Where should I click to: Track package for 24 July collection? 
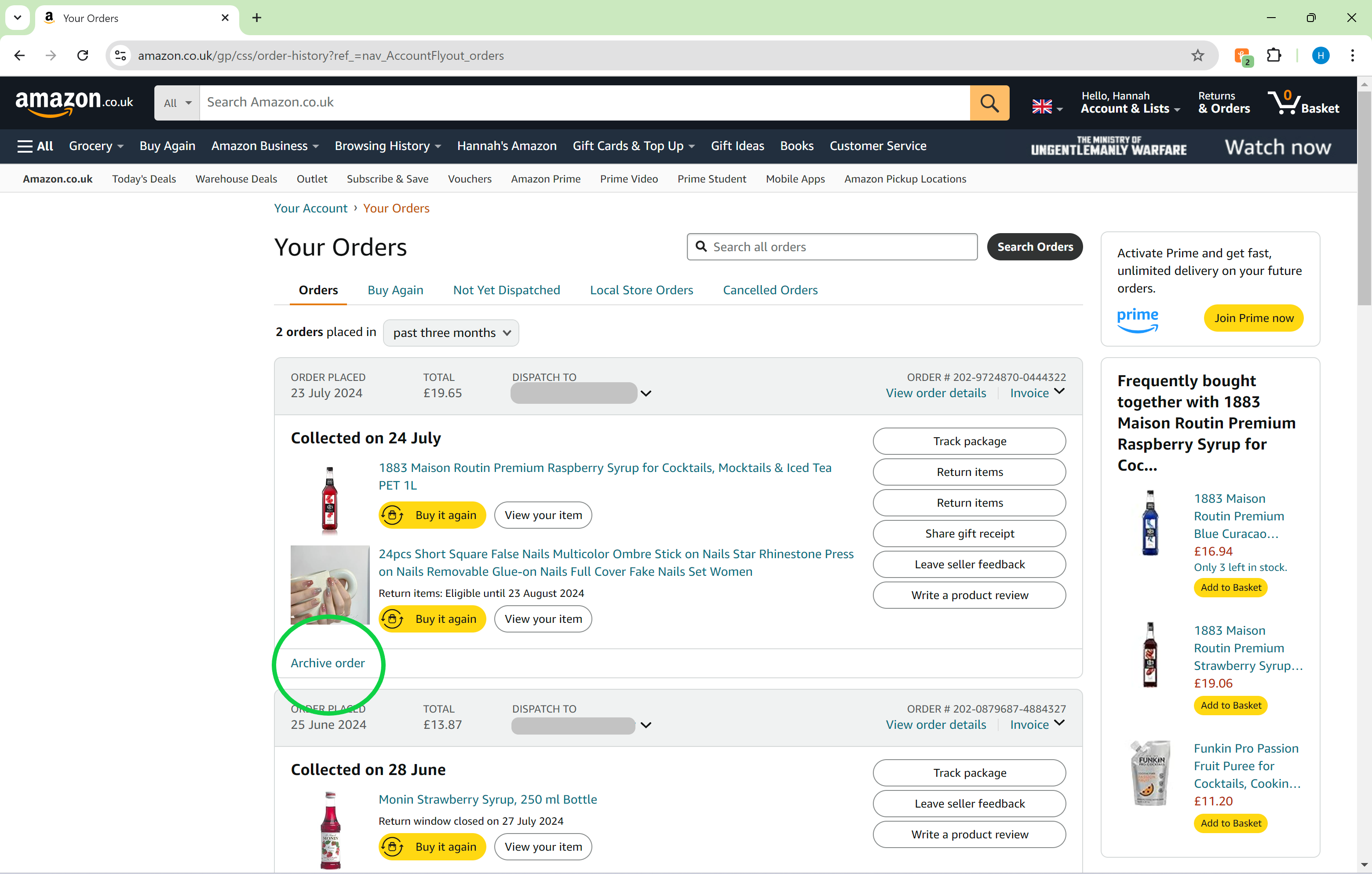(x=969, y=442)
